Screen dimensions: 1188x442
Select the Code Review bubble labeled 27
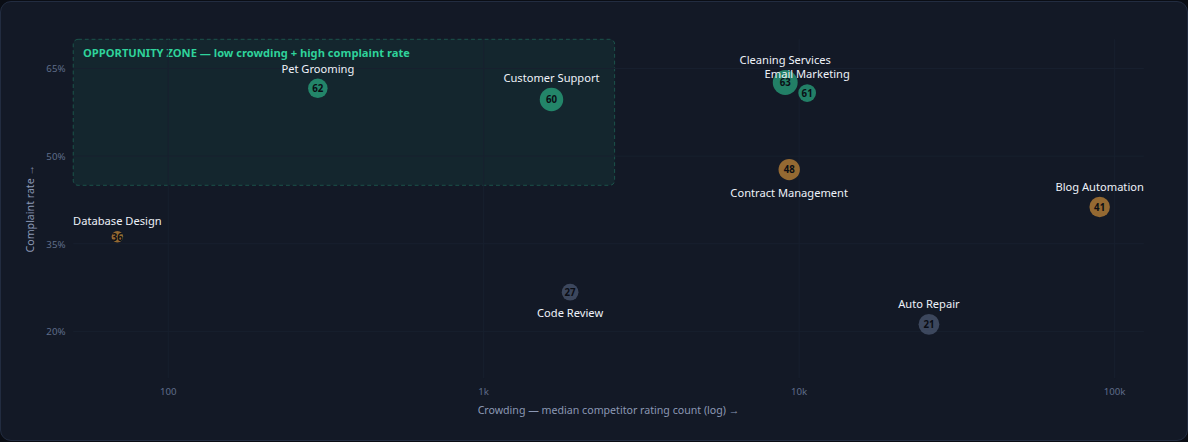pyautogui.click(x=570, y=292)
